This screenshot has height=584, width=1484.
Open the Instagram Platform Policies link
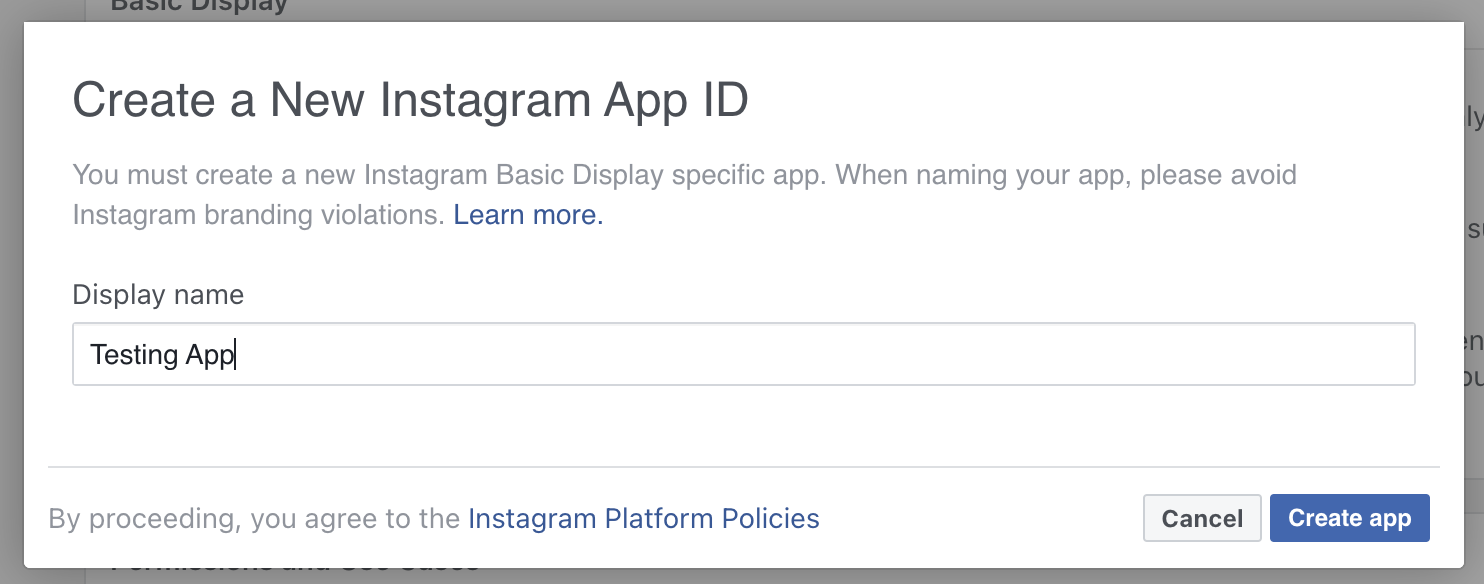[644, 518]
